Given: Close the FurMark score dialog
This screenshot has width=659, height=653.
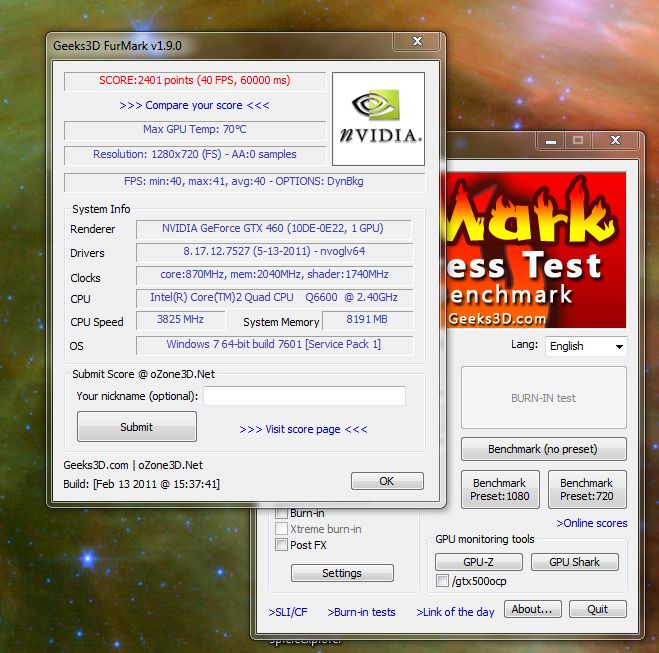Looking at the screenshot, I should point(417,41).
